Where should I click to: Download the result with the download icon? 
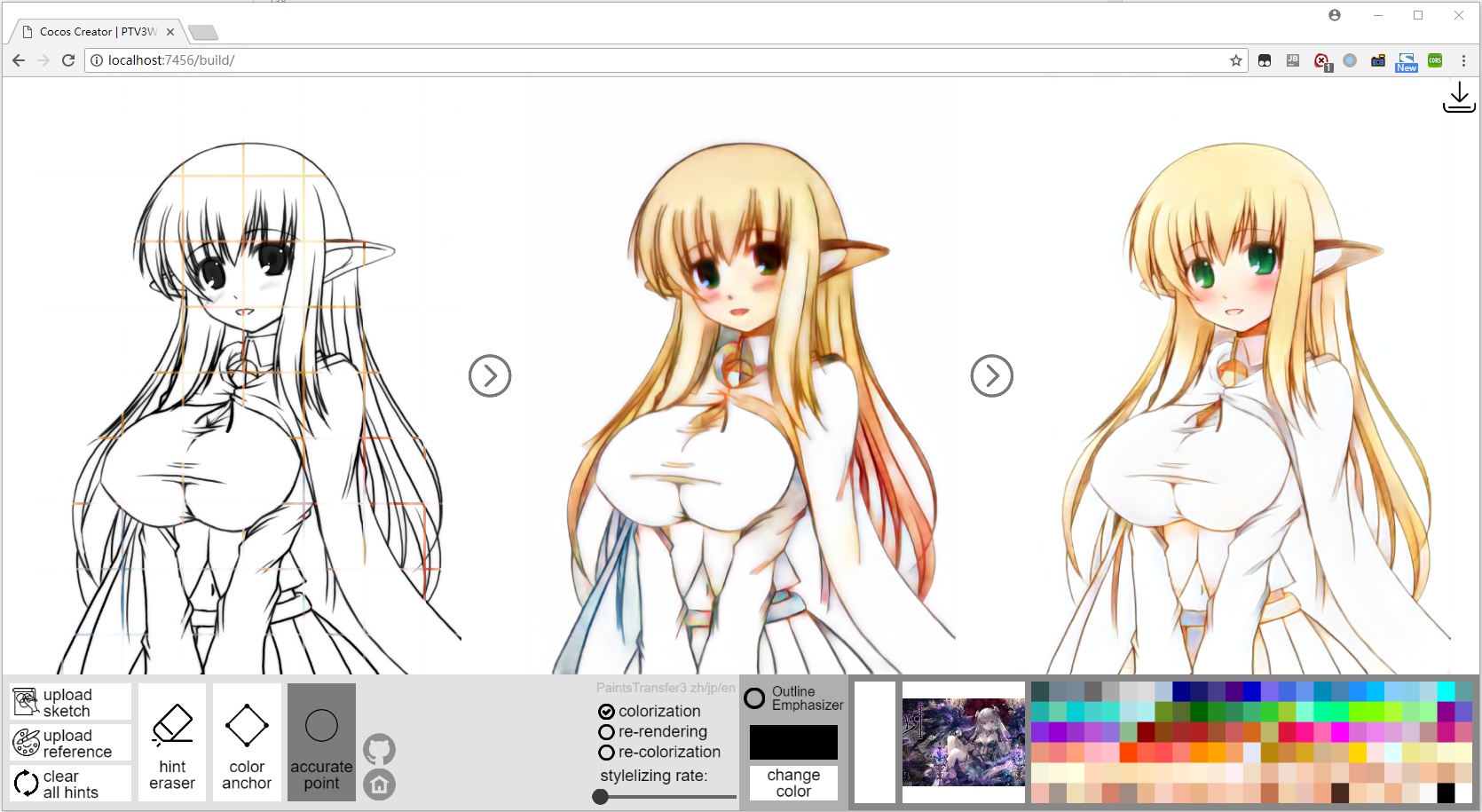pos(1459,97)
